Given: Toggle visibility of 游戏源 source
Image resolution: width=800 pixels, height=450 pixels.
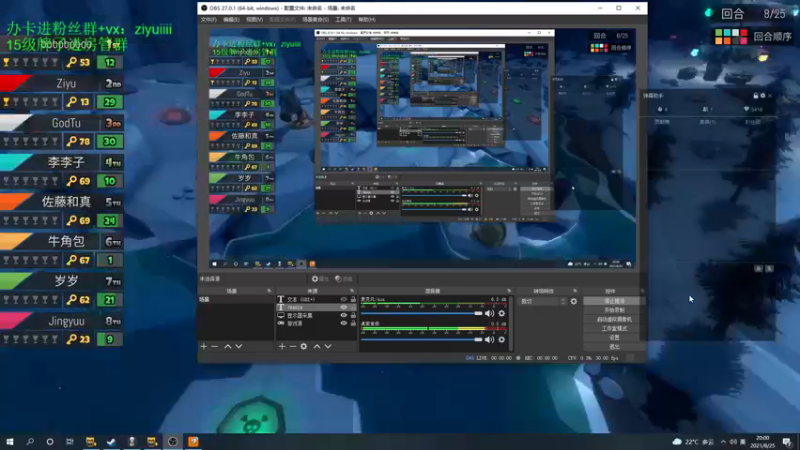Looking at the screenshot, I should 343,323.
